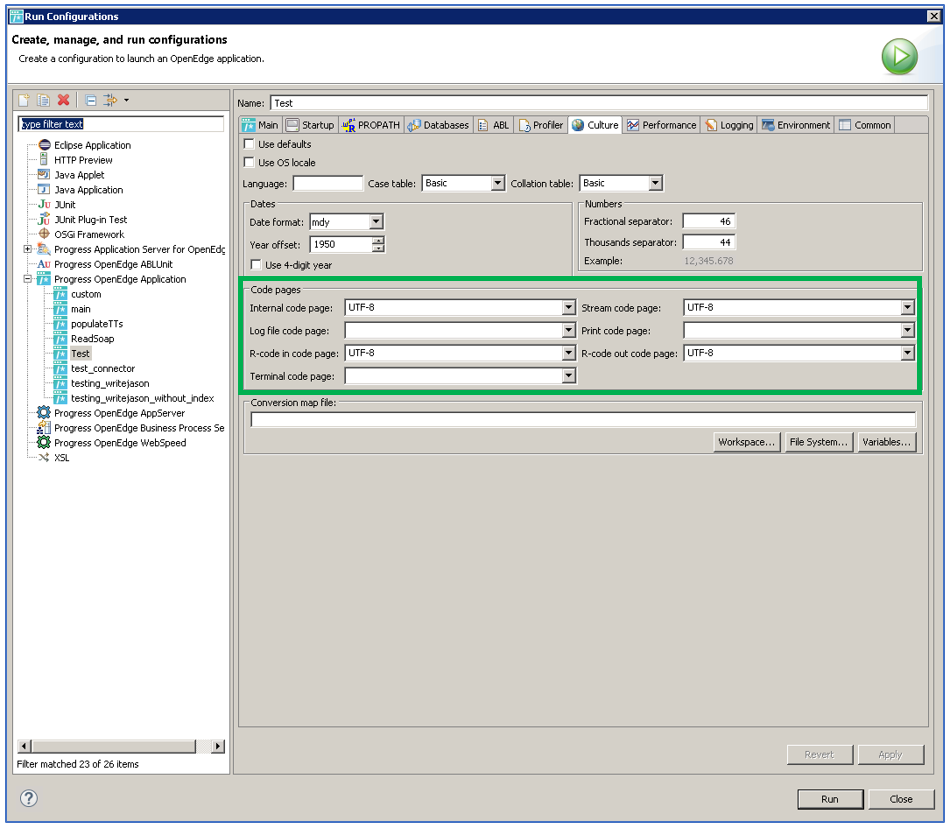Click the File System... button
The image size is (949, 826).
818,442
